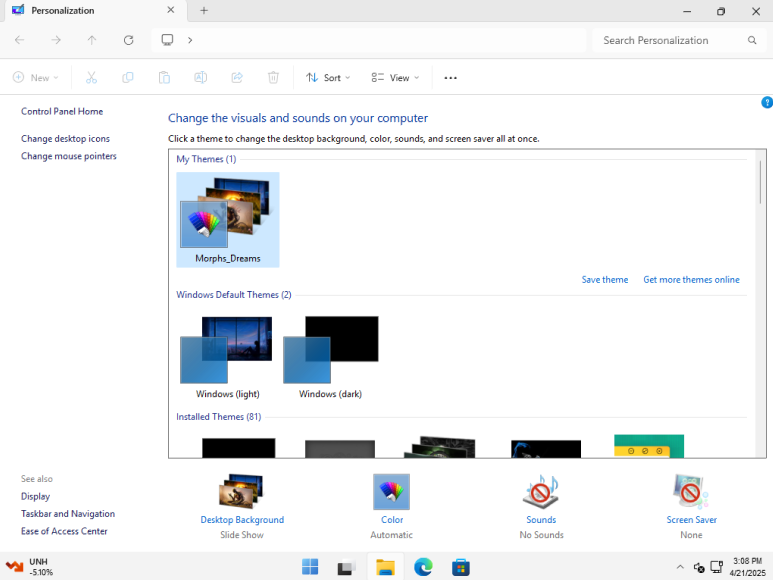
Task: Open Task View in taskbar
Action: pos(347,567)
